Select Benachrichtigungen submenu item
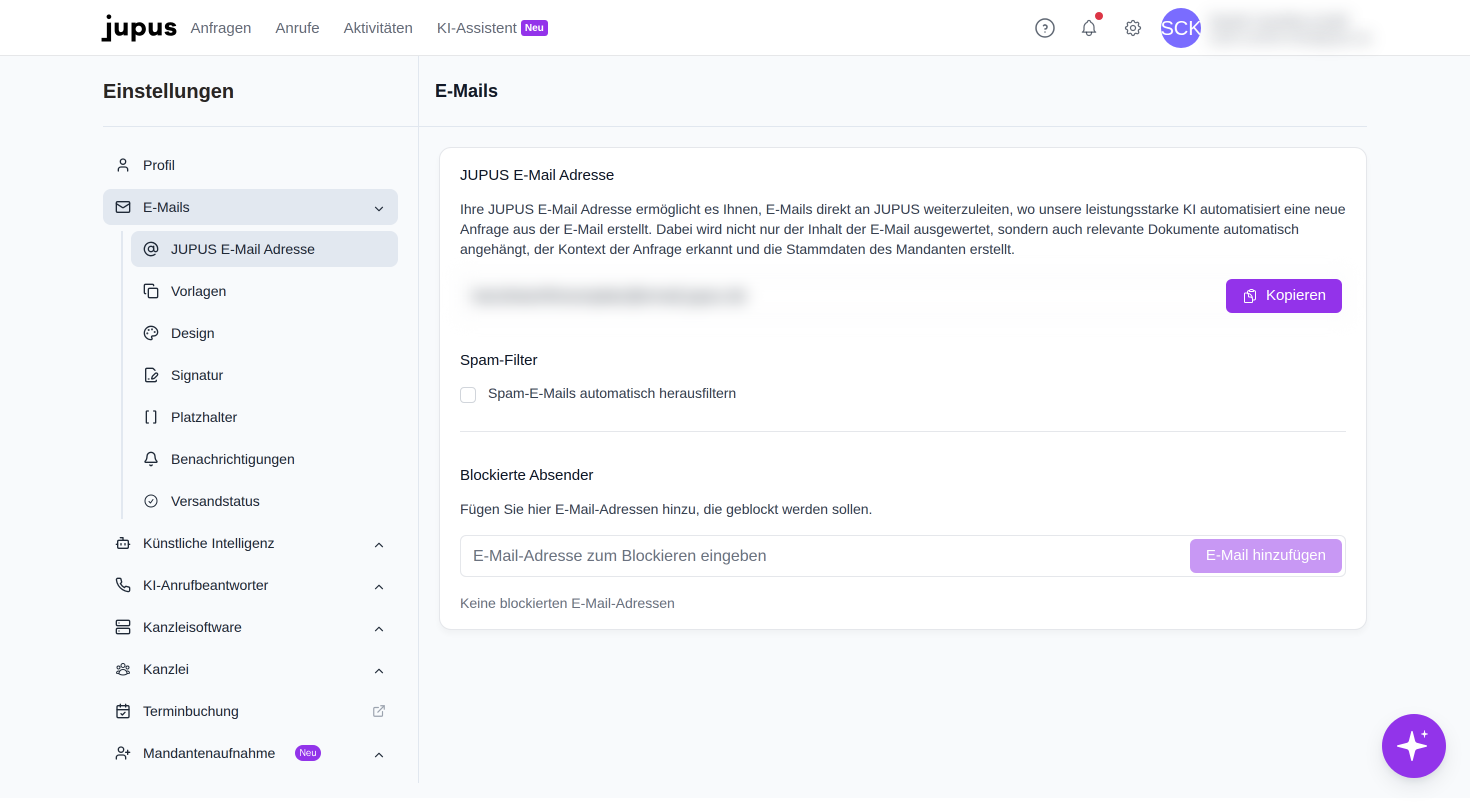1470x802 pixels. click(x=264, y=459)
